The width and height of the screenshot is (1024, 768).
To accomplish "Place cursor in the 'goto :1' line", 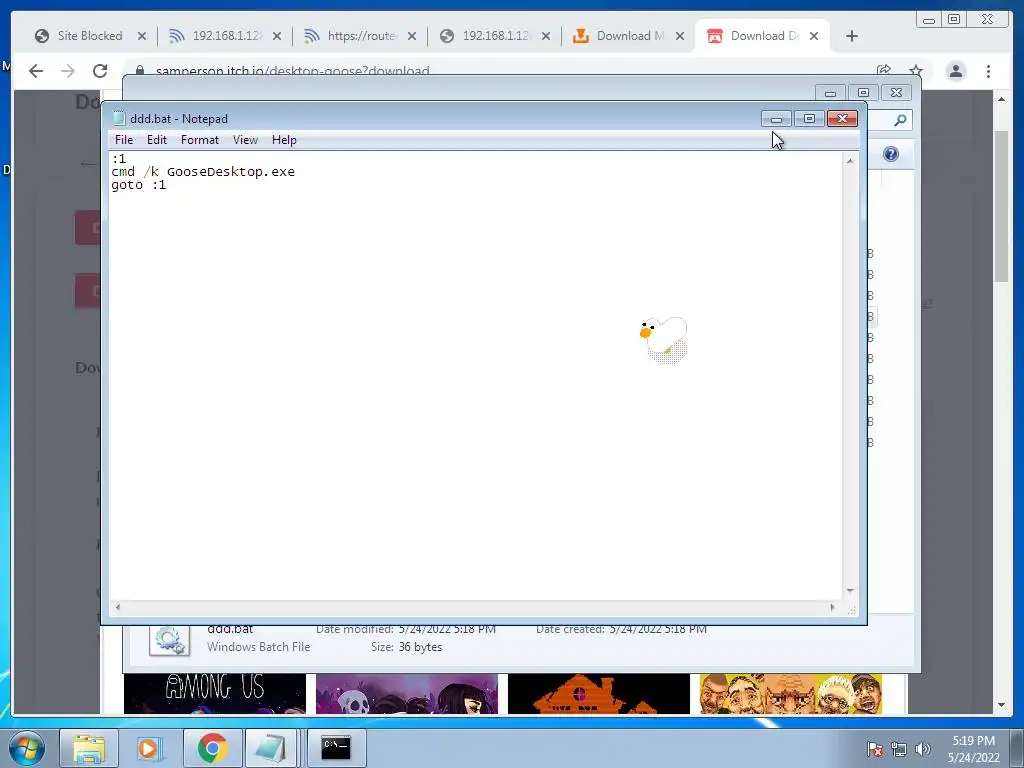I will point(138,185).
